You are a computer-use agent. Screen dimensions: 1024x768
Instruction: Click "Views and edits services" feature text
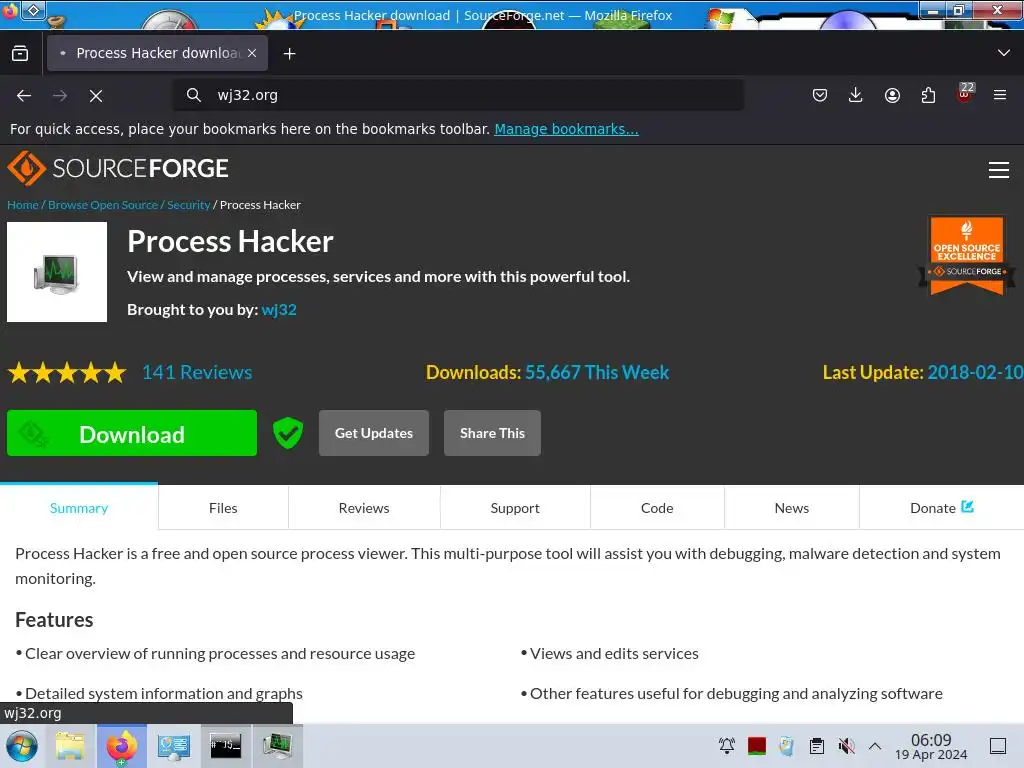(x=614, y=654)
